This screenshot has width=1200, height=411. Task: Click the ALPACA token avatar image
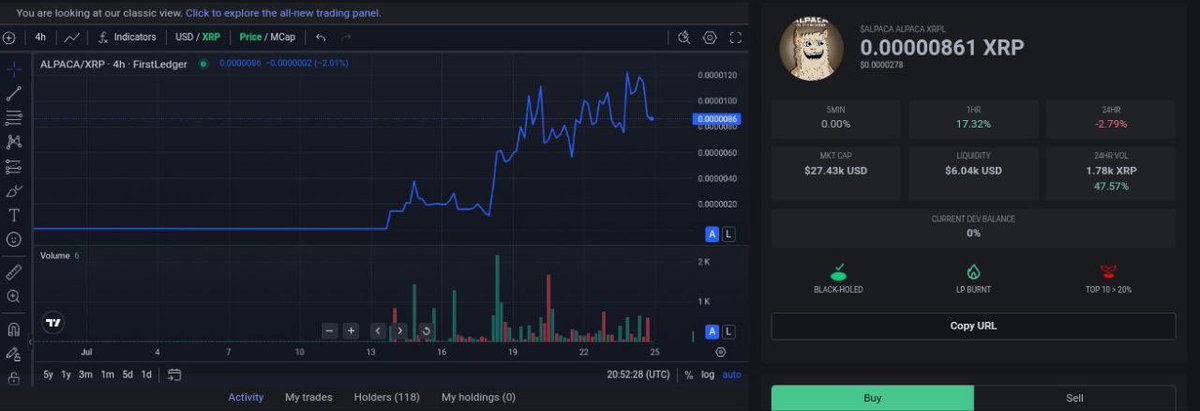tap(813, 49)
